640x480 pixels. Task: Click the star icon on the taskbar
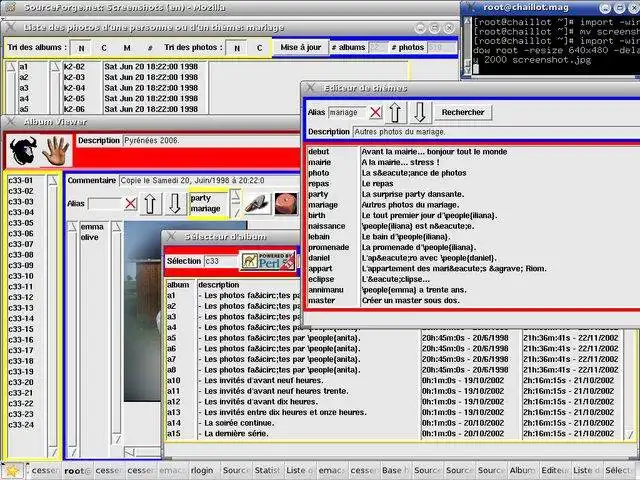tap(12, 471)
